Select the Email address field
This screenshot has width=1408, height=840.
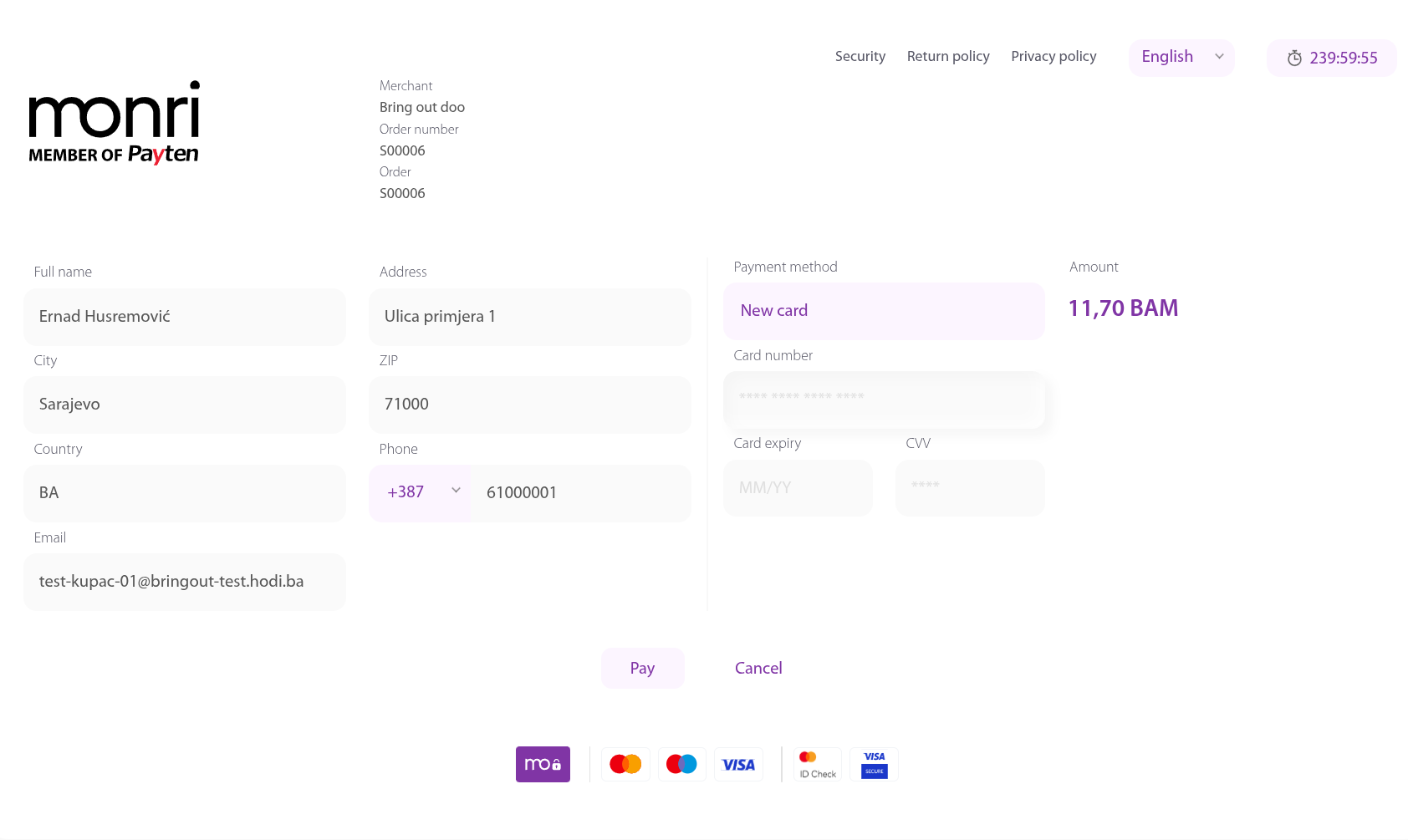pyautogui.click(x=184, y=582)
